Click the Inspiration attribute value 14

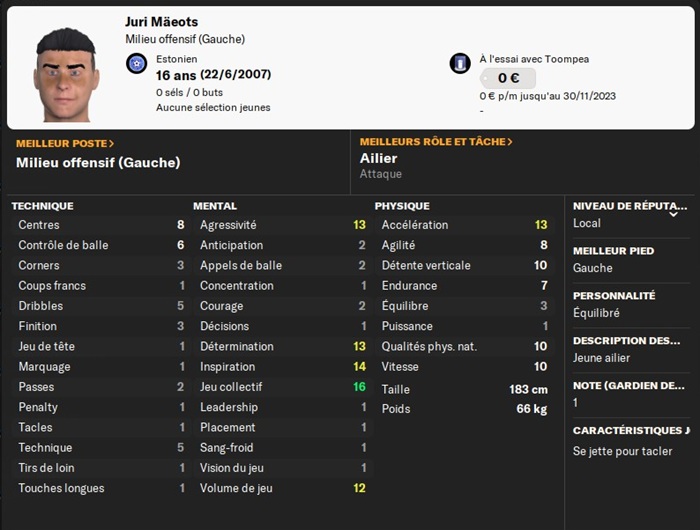pos(359,367)
